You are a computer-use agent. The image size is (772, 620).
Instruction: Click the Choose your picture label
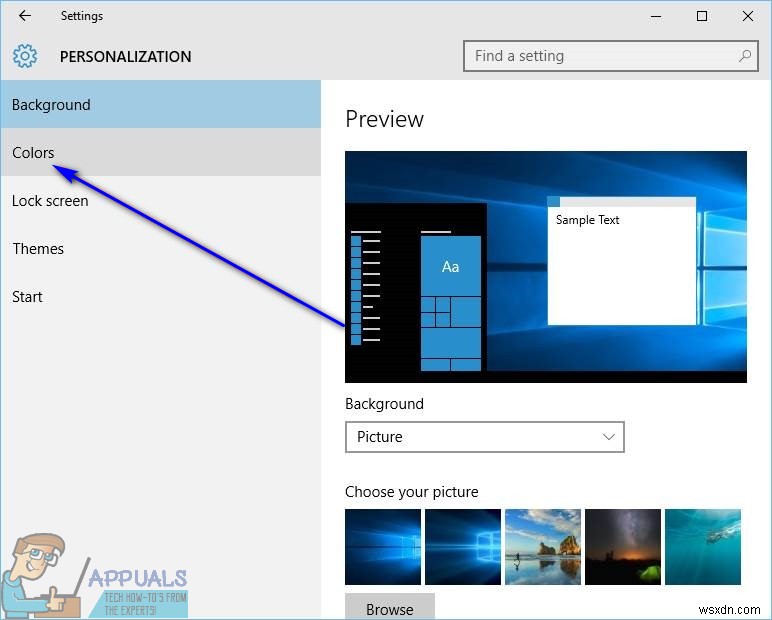tap(412, 492)
